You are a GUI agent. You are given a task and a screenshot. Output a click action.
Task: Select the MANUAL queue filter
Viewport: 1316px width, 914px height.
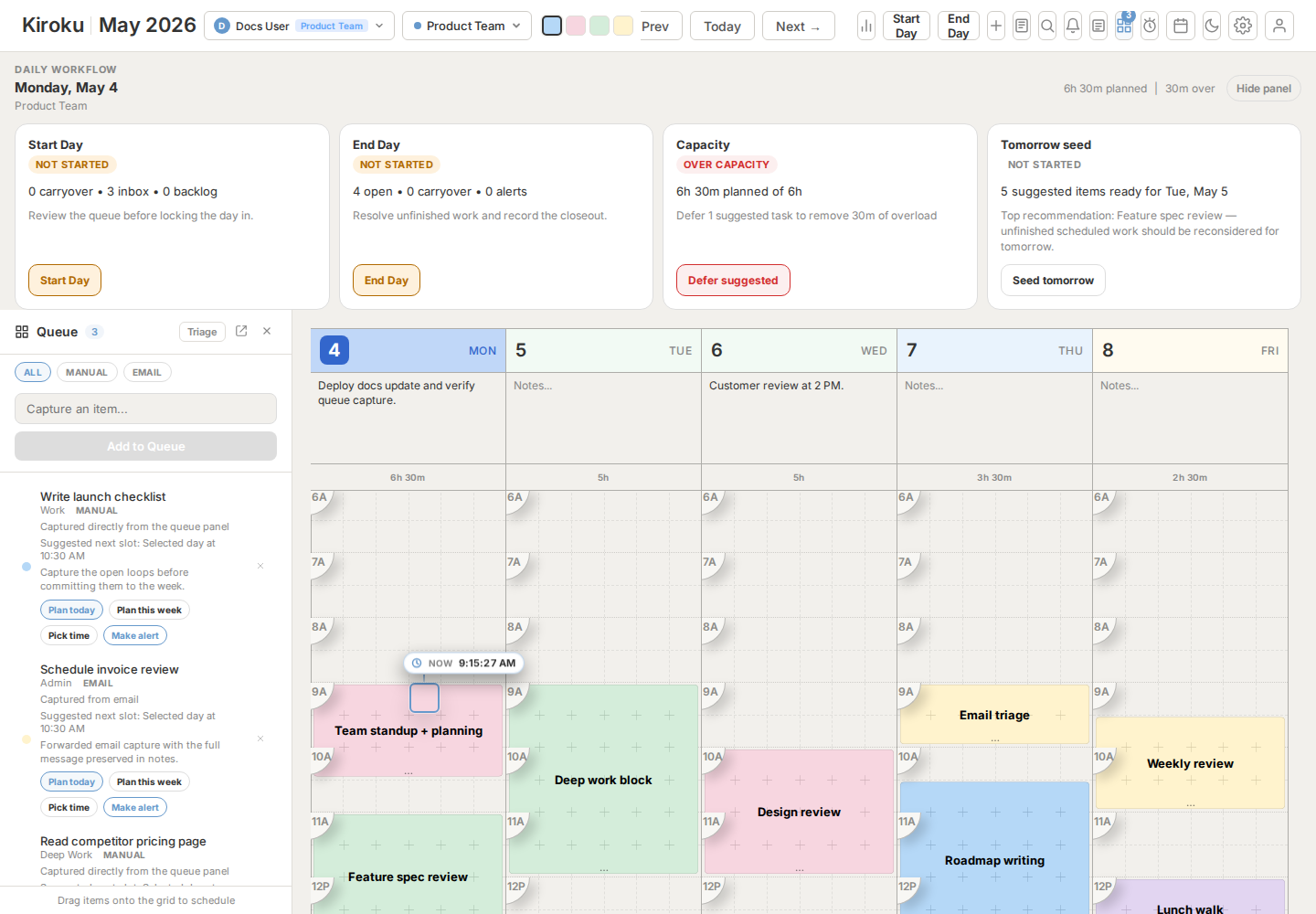(87, 372)
